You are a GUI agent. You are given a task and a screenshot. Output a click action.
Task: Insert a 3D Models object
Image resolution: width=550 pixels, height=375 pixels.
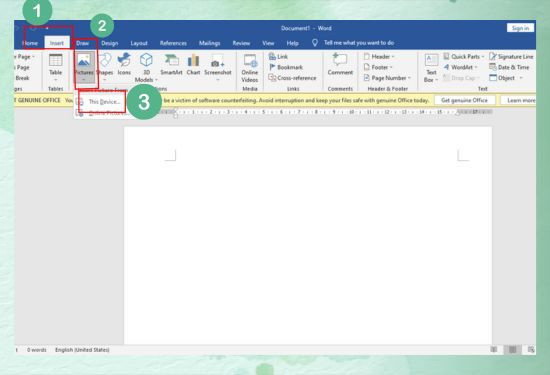point(146,68)
